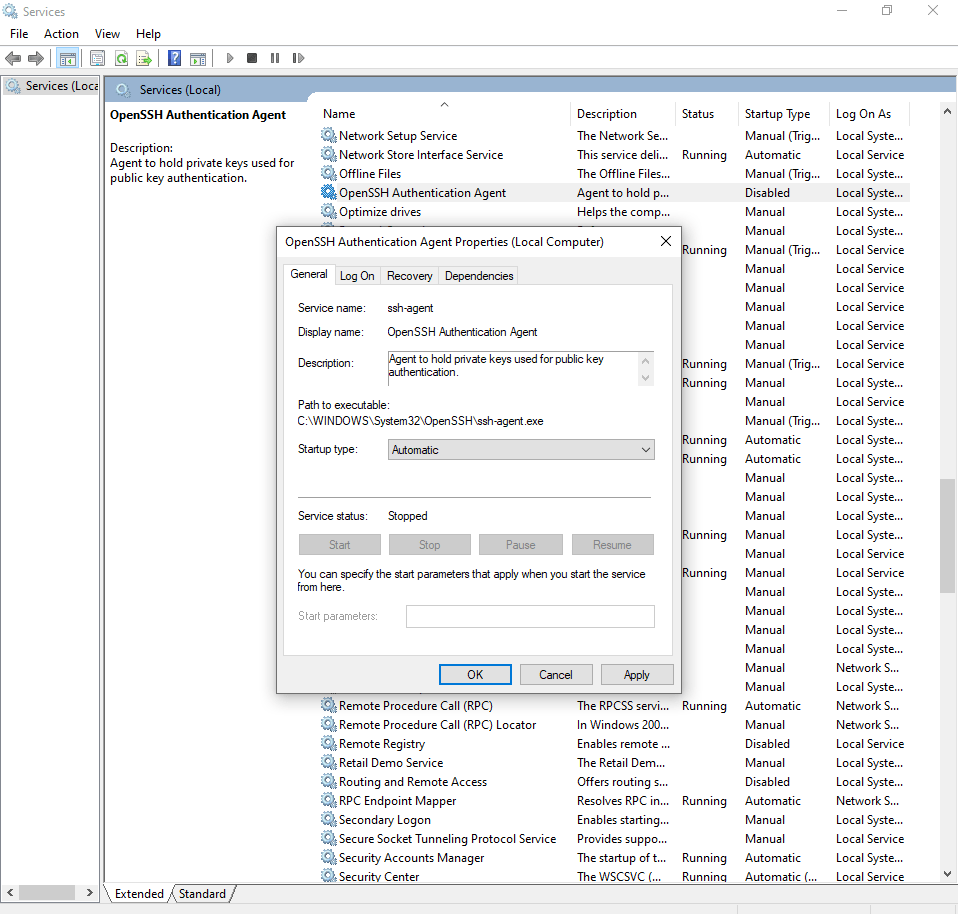Click services list vertical scrollbar down arrow
This screenshot has width=958, height=914.
click(947, 874)
